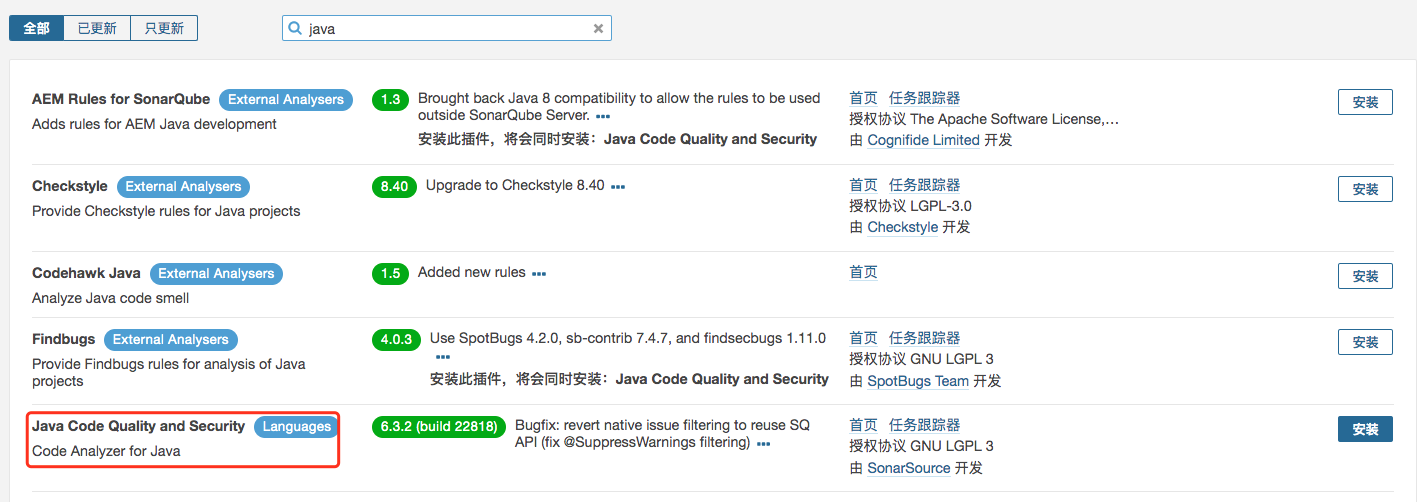Click the Checkstyle plugin title
Viewport: 1417px width, 502px height.
coord(70,186)
